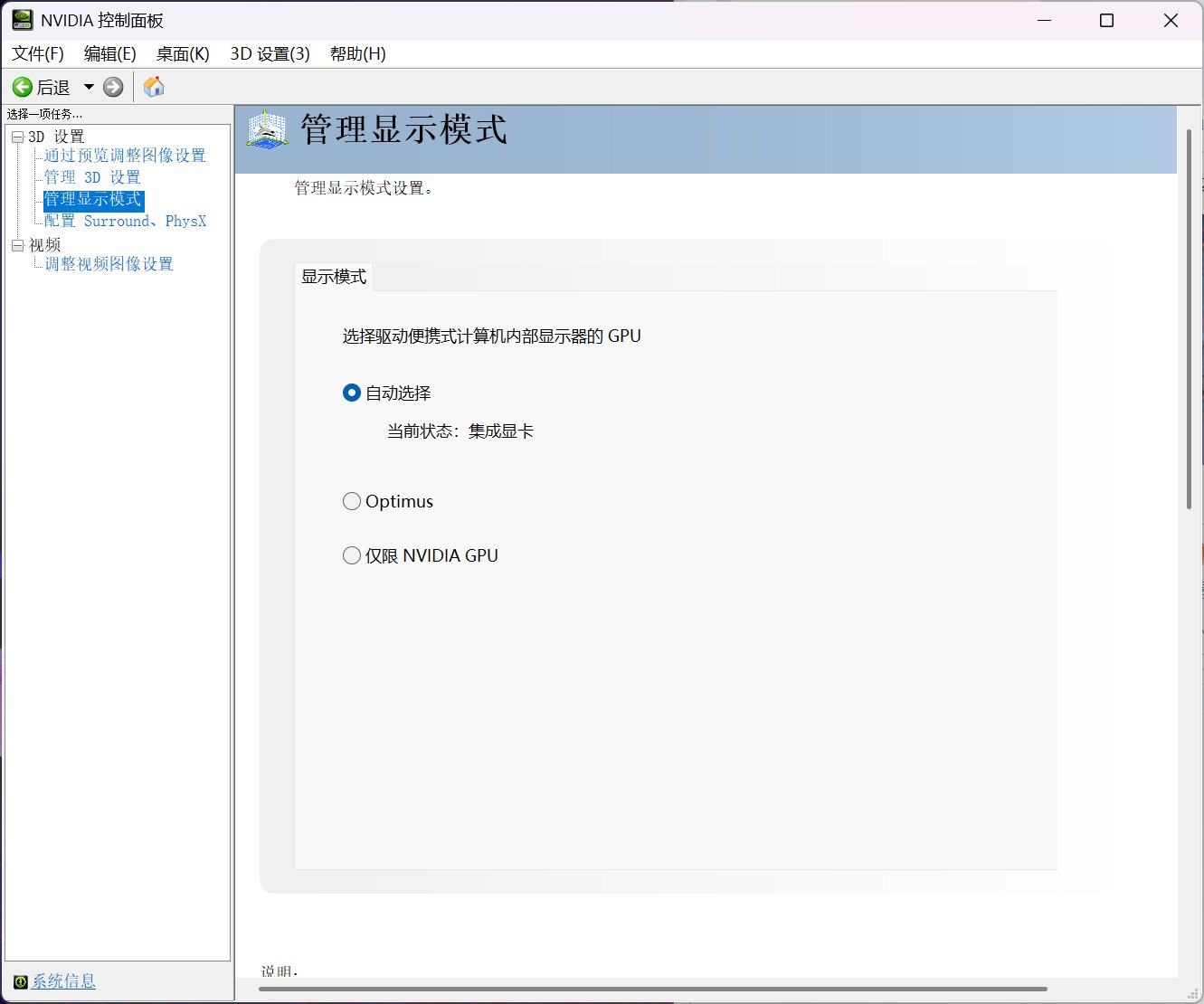Click the 选择驱动便携式计算机内部显示器的 GPU heading
Screen dimensions: 1204x1004
(x=491, y=336)
